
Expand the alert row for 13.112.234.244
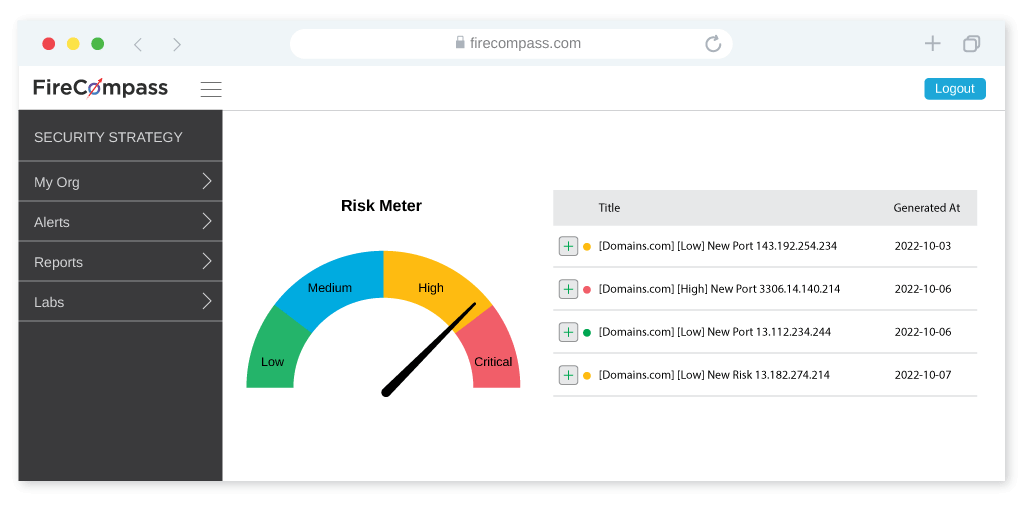(568, 332)
